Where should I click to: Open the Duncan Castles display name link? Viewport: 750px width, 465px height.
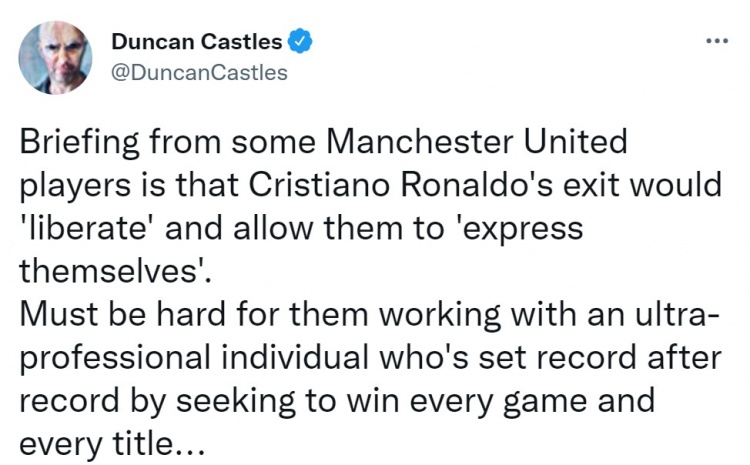(x=197, y=42)
